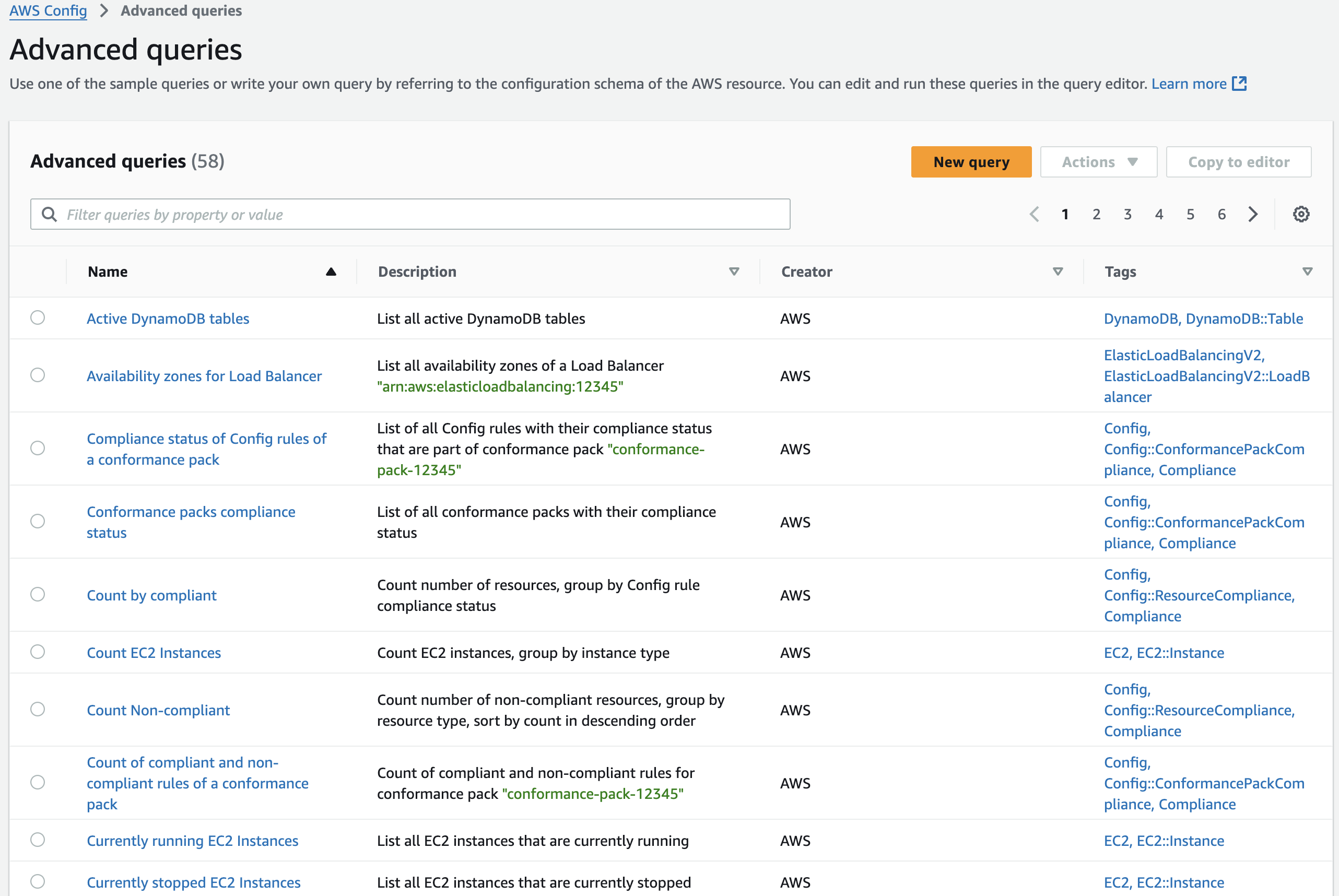Viewport: 1339px width, 896px height.
Task: Open table preferences gear icon
Action: (x=1301, y=214)
